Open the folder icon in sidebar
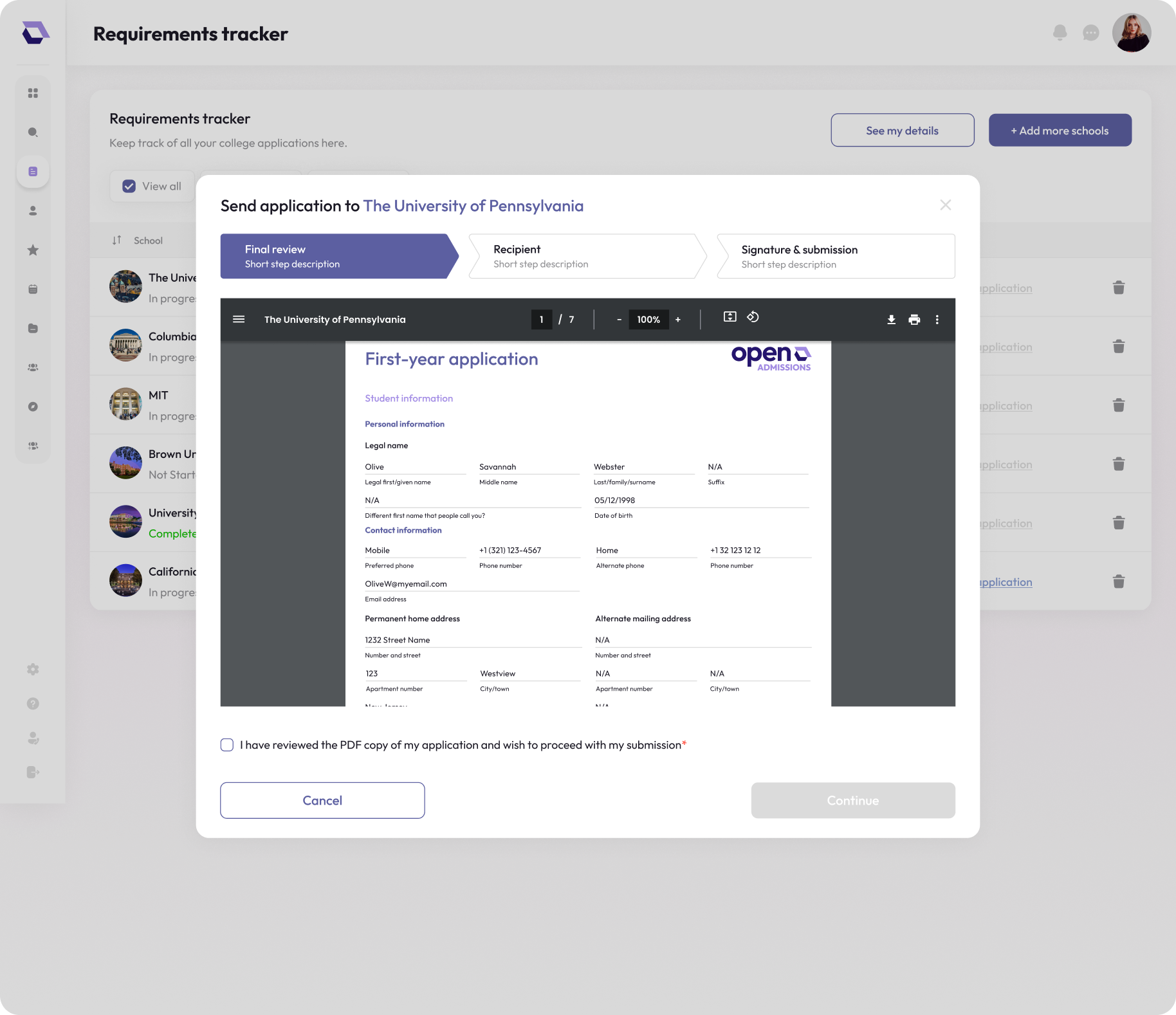 (33, 329)
